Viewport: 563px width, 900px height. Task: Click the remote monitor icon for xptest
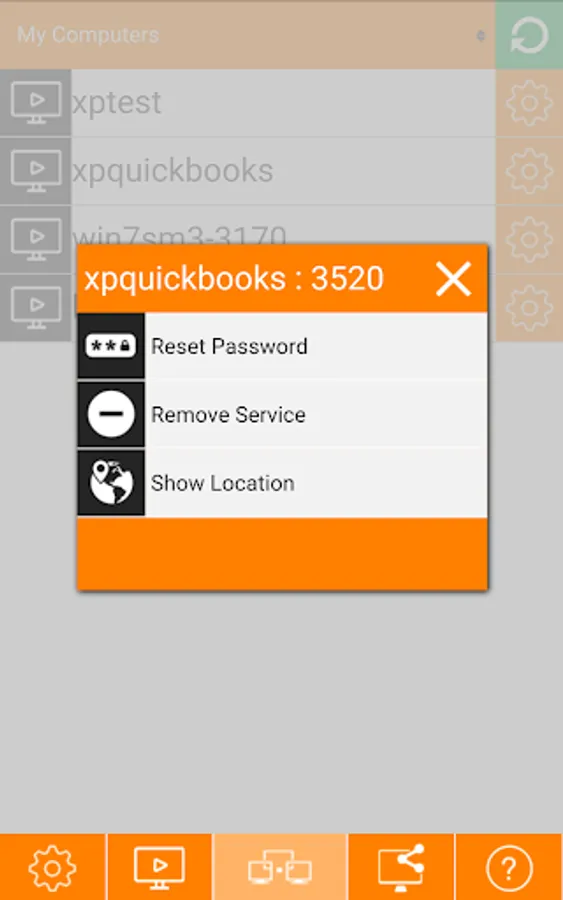click(x=36, y=103)
